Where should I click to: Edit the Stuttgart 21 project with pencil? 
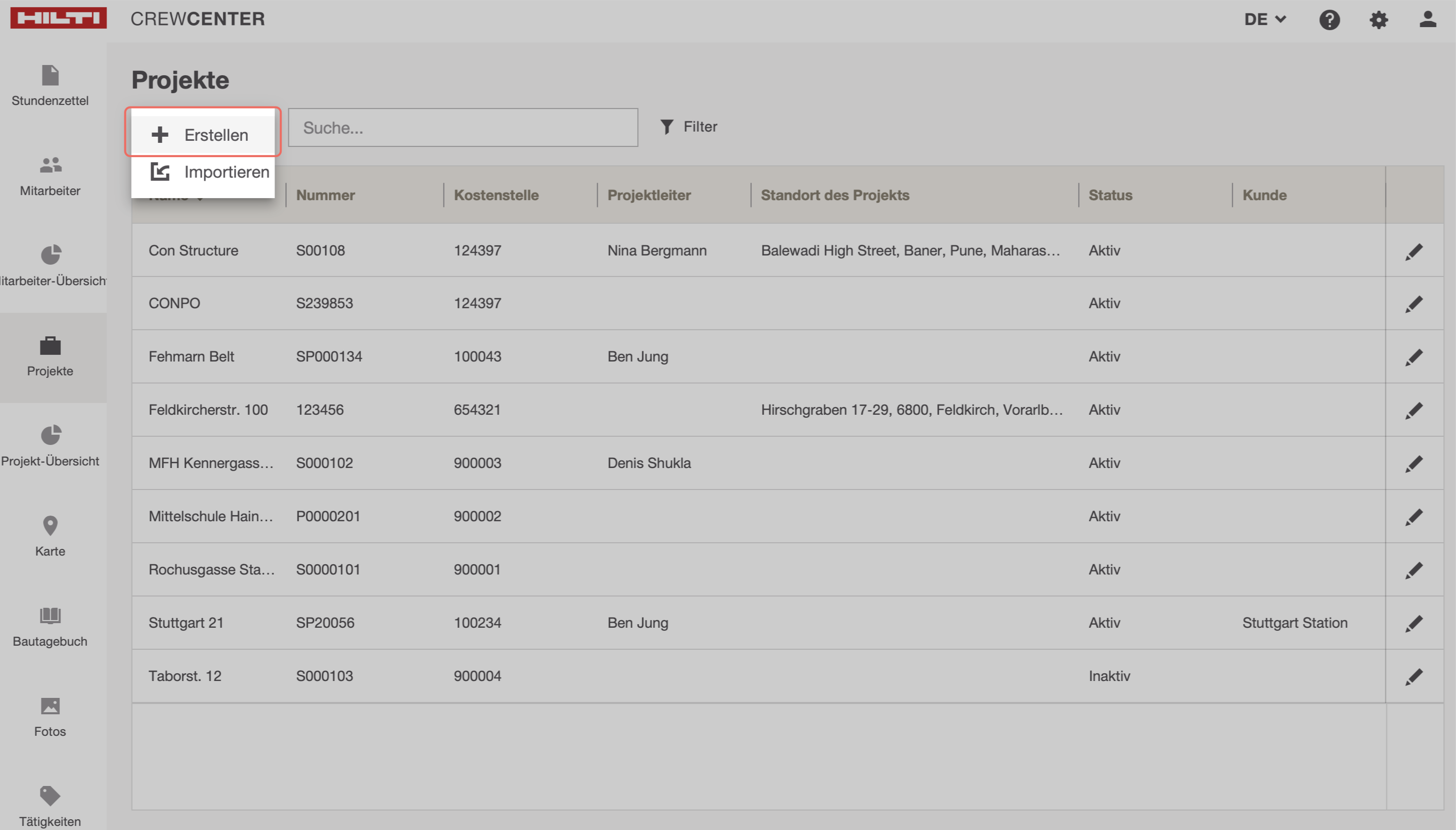pyautogui.click(x=1414, y=623)
